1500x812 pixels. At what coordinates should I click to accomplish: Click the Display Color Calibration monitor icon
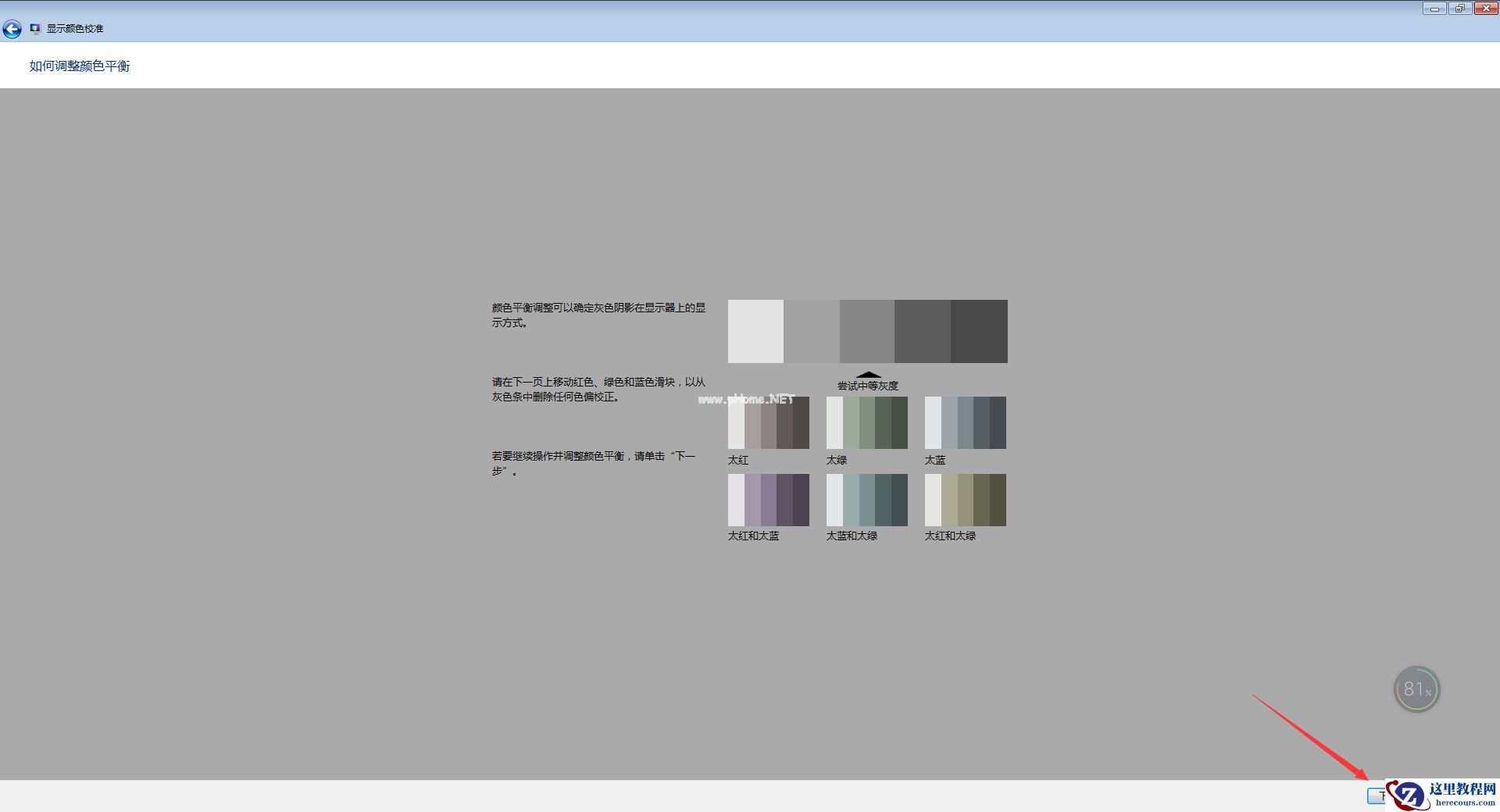click(35, 29)
